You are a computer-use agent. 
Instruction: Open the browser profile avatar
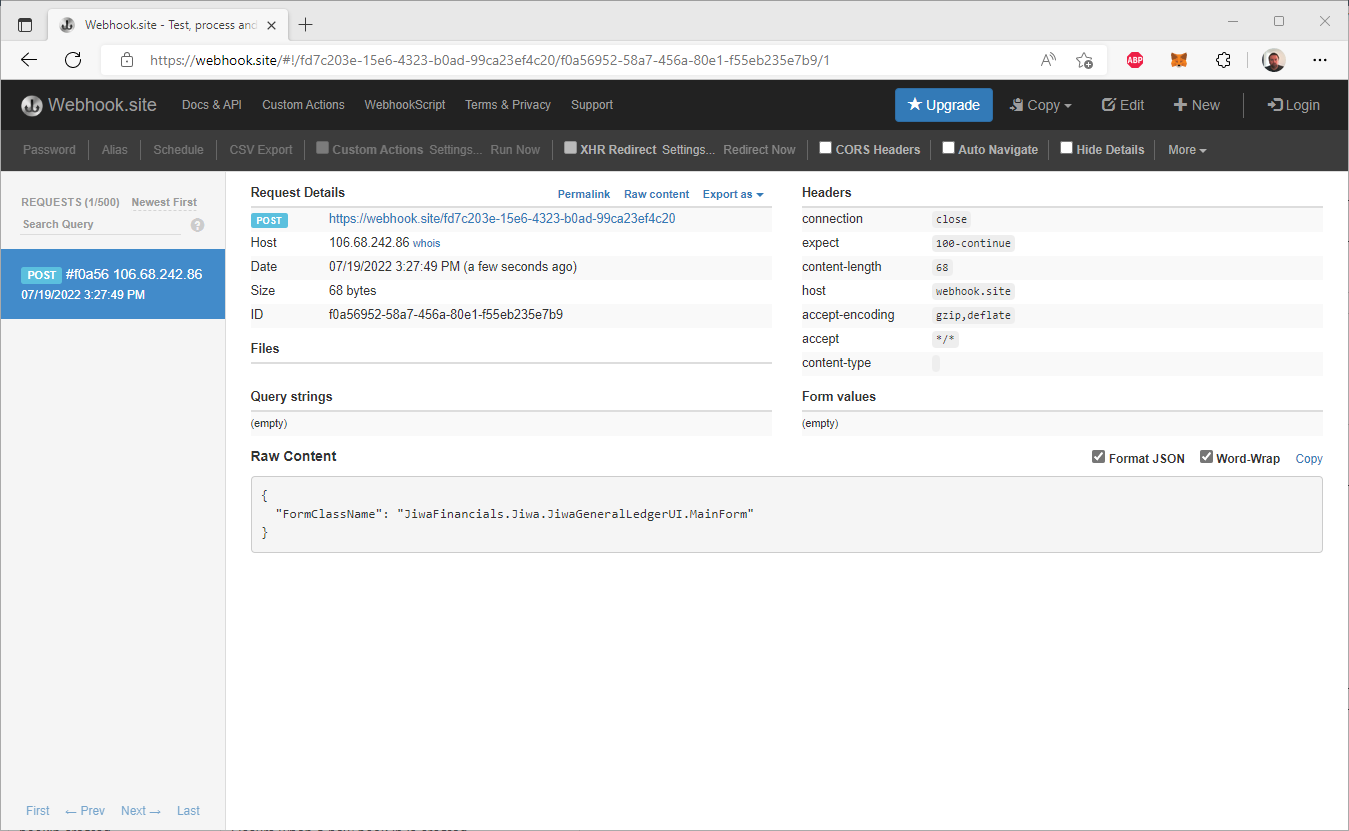click(x=1273, y=60)
